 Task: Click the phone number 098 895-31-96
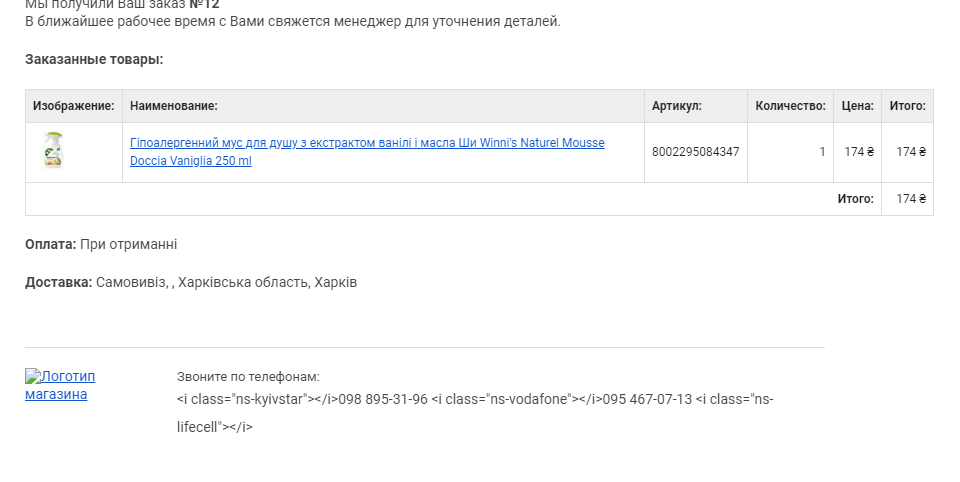[x=383, y=399]
